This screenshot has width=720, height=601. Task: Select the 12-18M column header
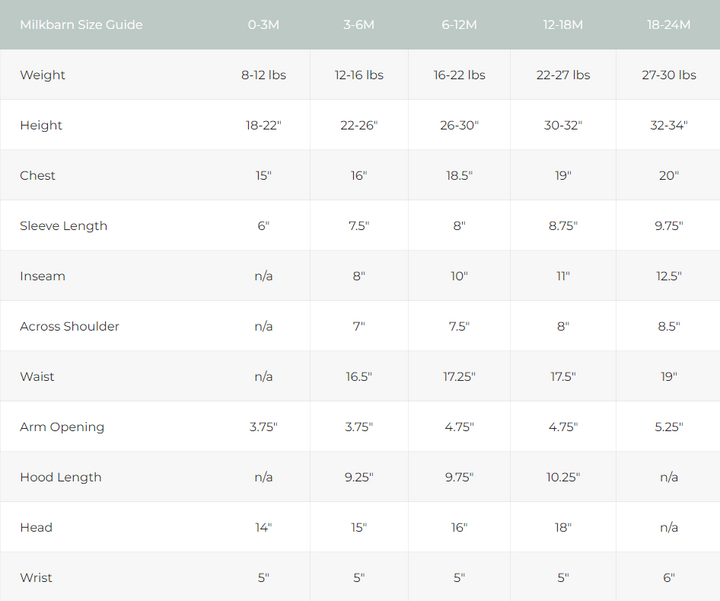pos(563,24)
